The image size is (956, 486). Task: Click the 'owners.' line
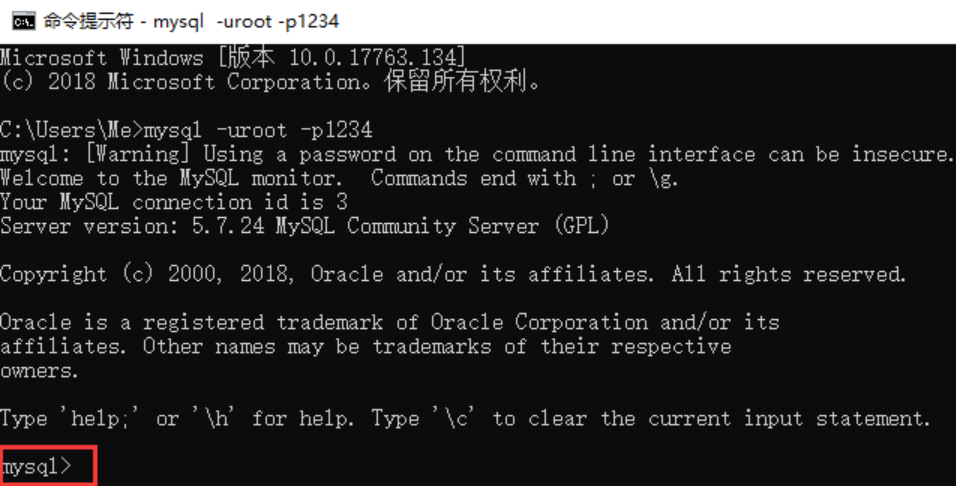click(x=40, y=371)
